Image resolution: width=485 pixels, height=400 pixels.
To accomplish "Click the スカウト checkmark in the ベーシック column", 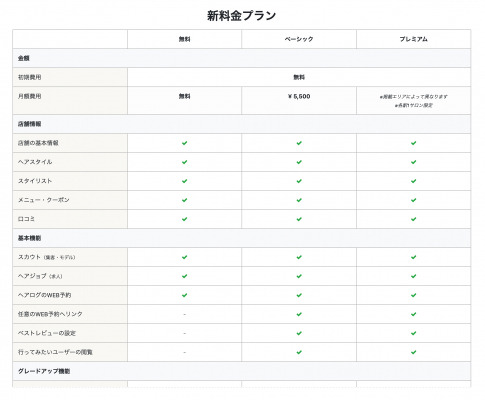I will (x=299, y=257).
